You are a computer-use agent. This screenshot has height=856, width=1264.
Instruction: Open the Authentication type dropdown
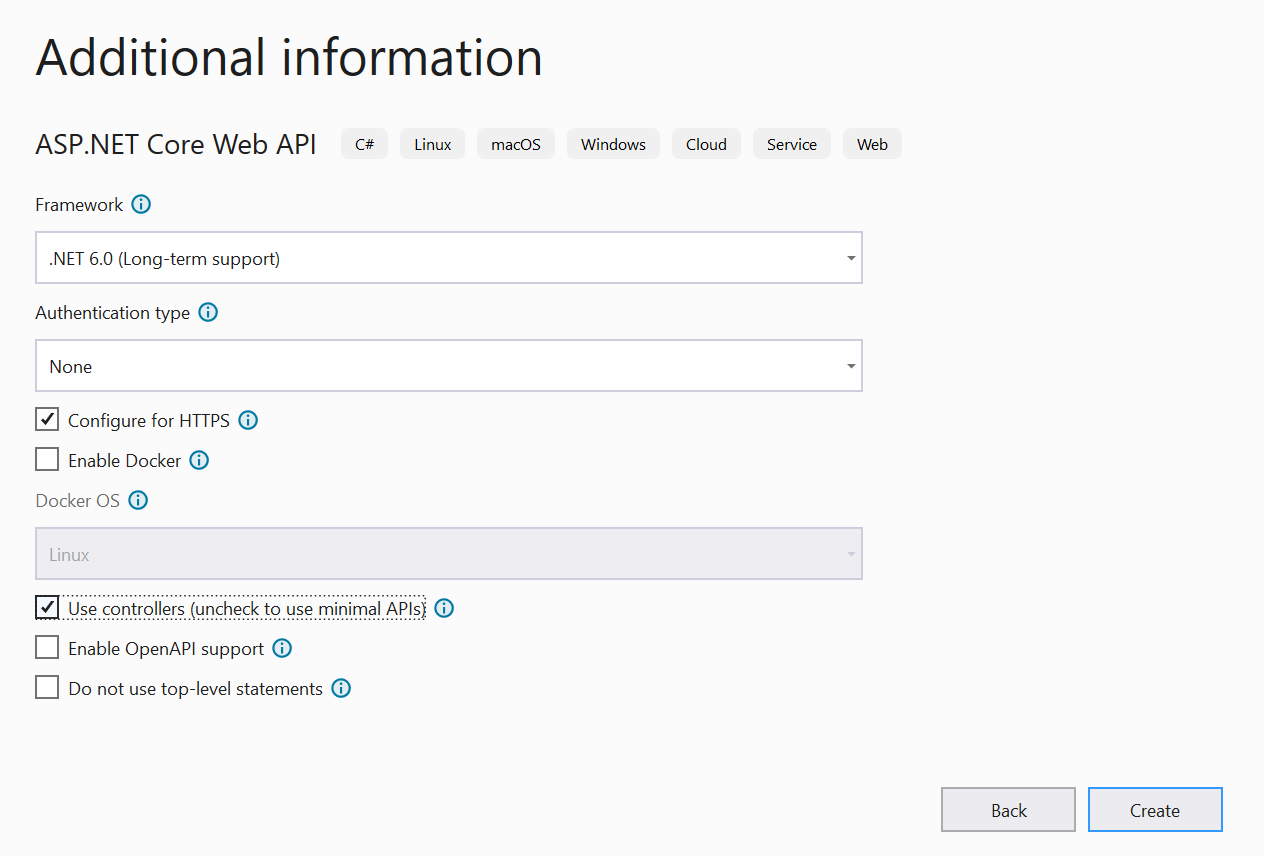point(449,366)
